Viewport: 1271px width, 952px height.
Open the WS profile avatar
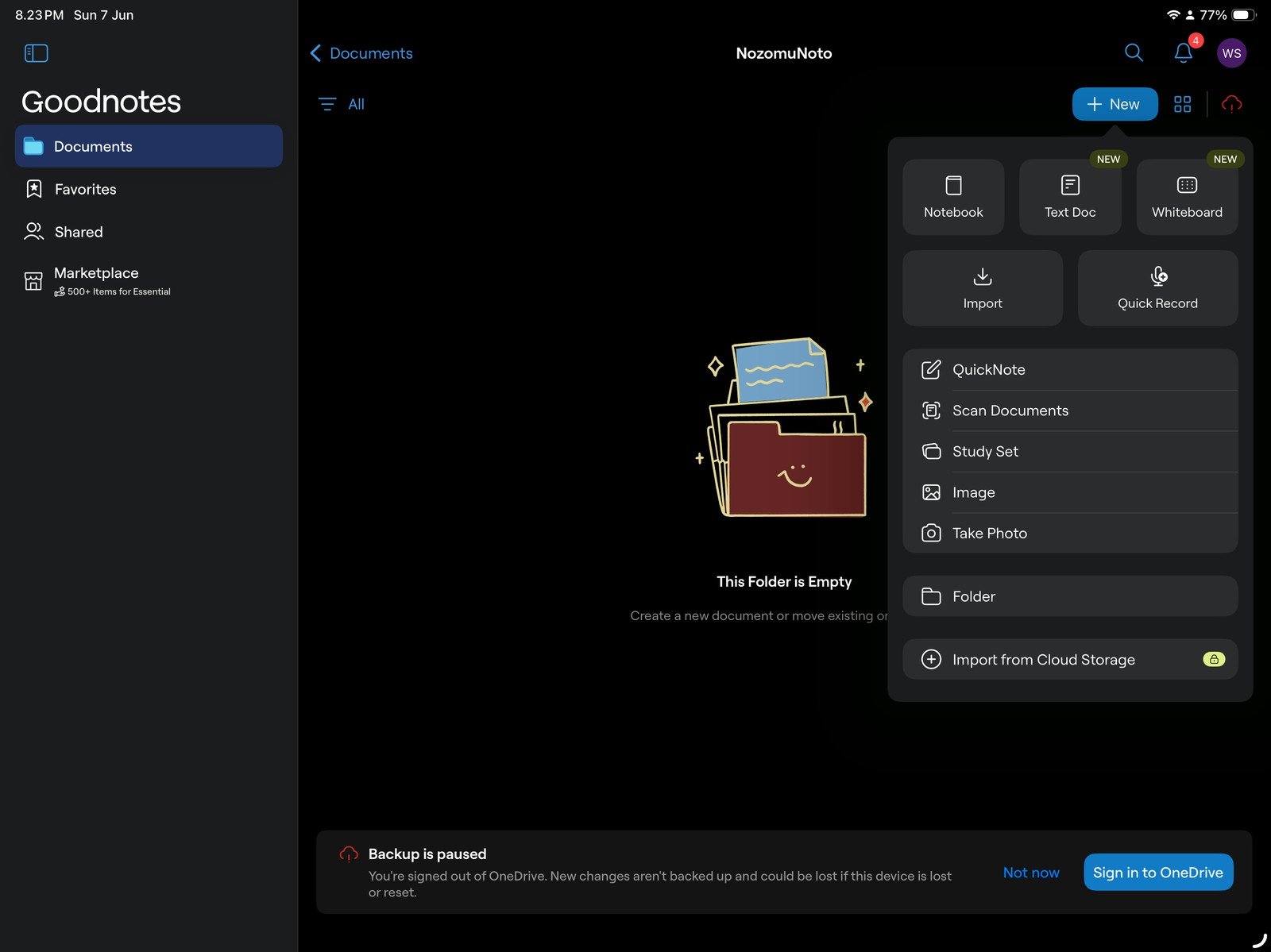(x=1231, y=53)
